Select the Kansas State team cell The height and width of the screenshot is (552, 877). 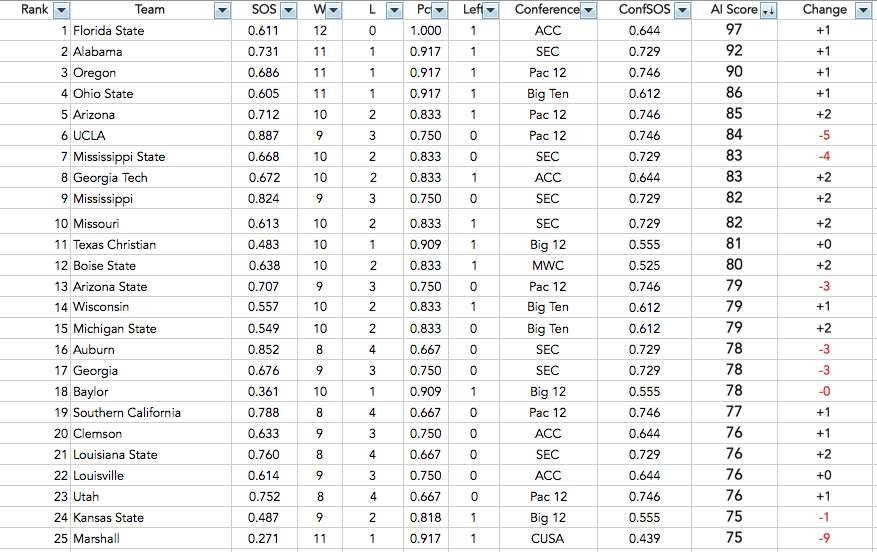click(x=151, y=517)
